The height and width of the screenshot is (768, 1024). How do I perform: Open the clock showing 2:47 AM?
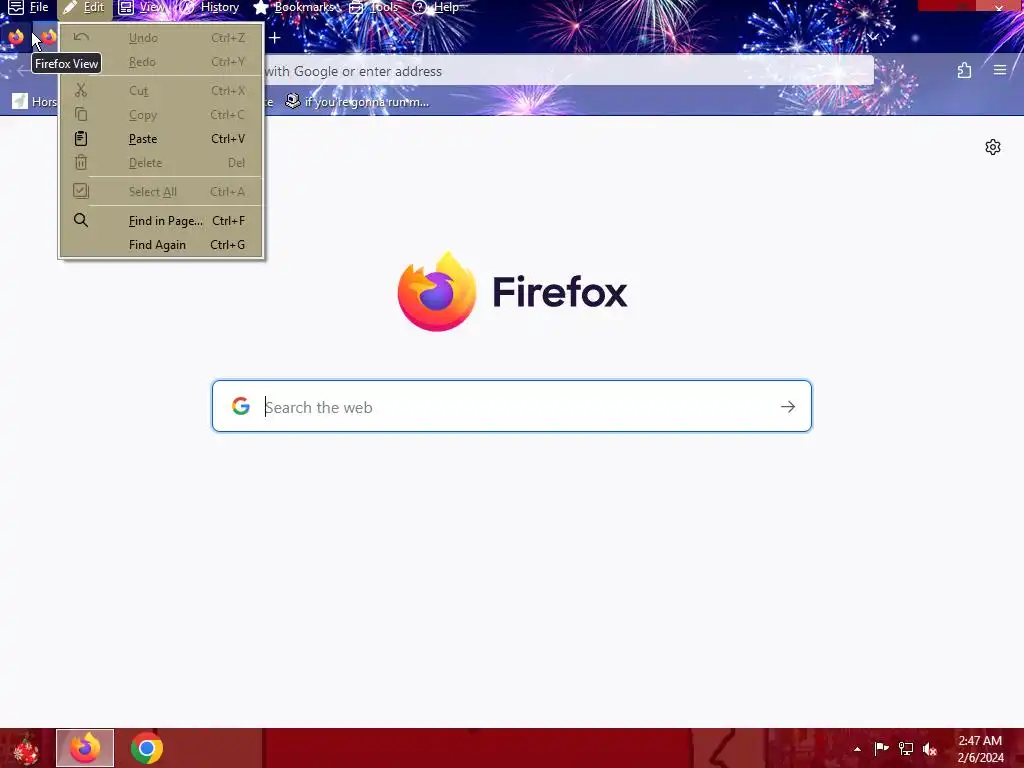coord(980,749)
